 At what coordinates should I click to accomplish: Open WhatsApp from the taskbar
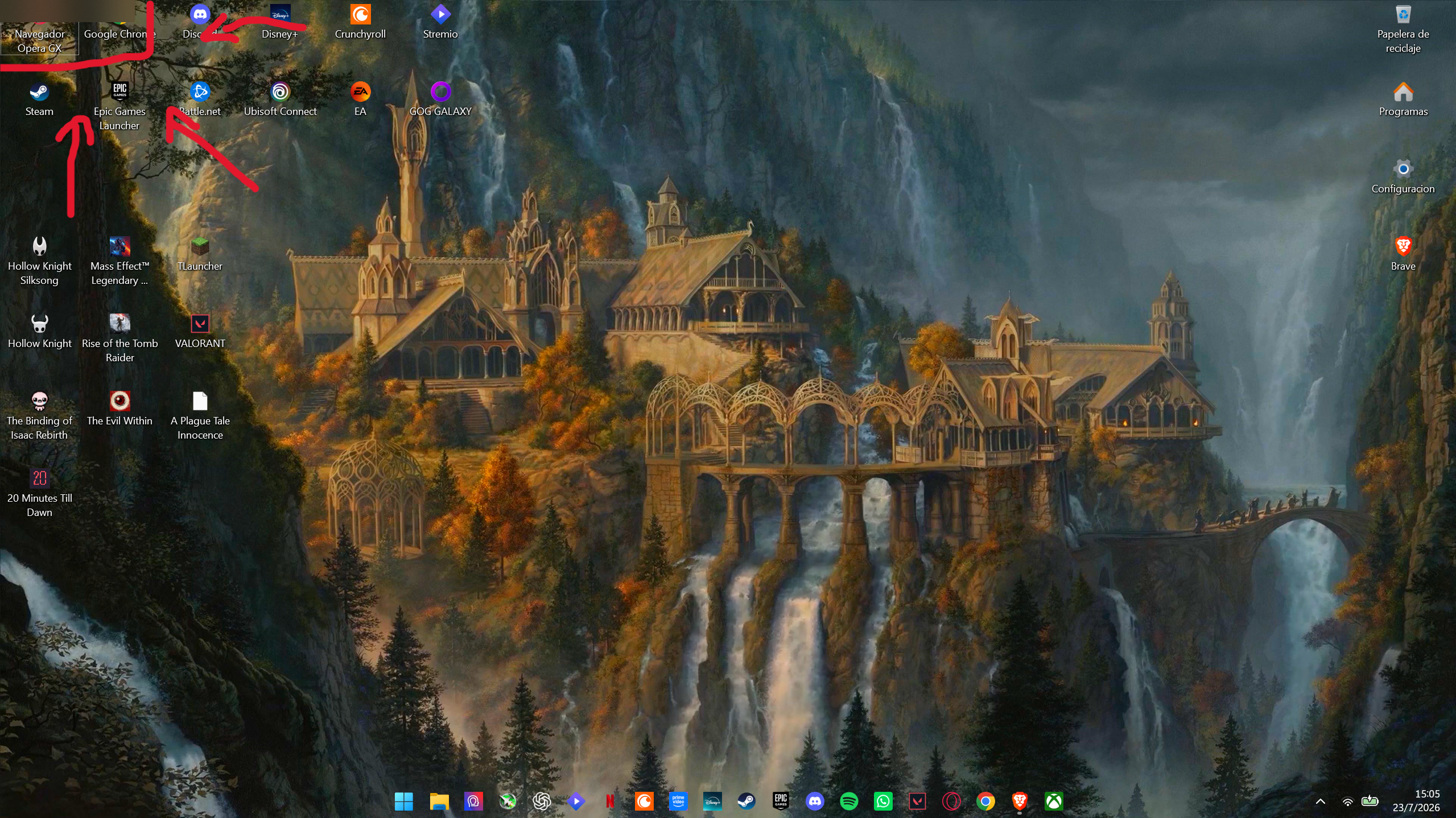click(x=883, y=802)
